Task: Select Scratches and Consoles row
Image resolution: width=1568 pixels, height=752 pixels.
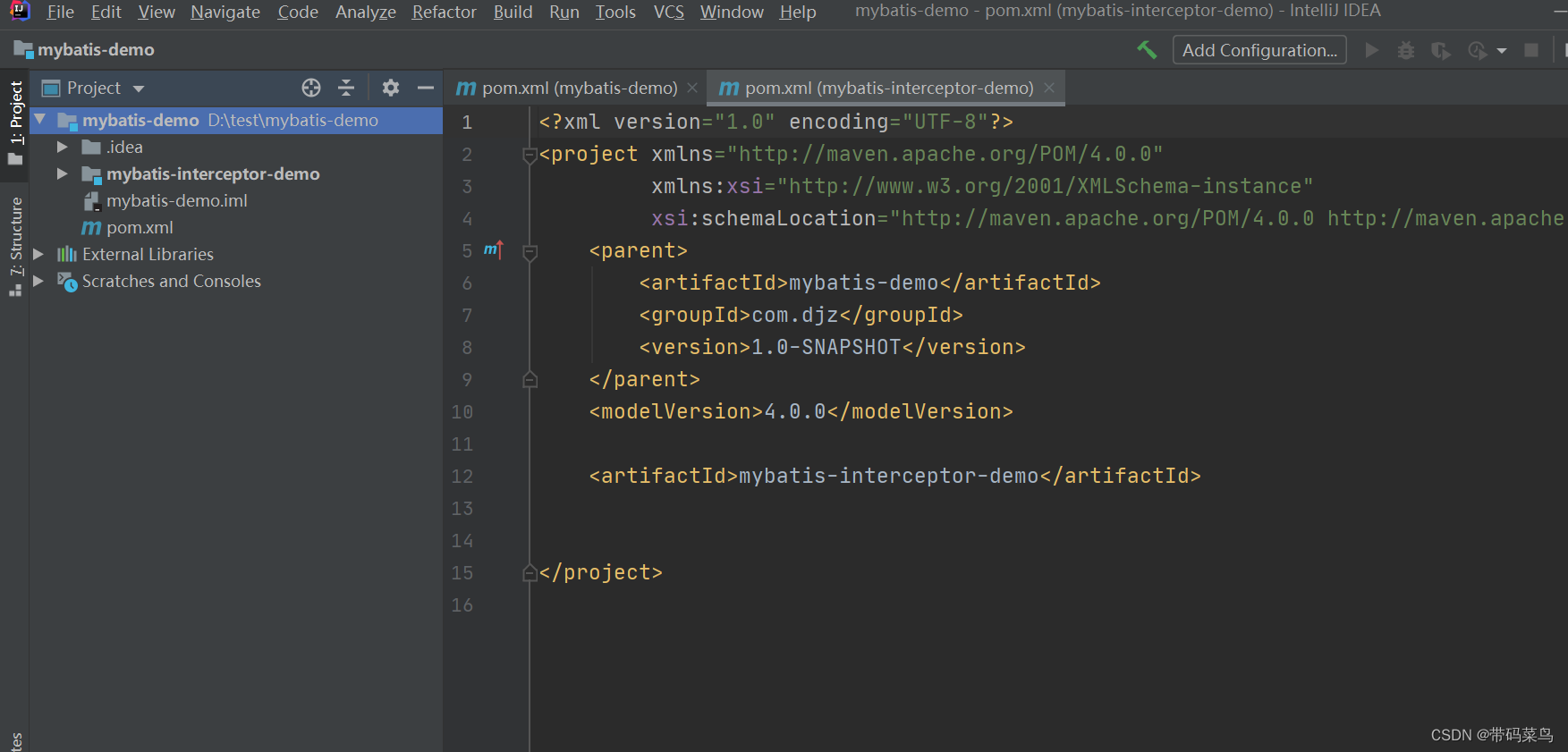Action: [x=236, y=281]
